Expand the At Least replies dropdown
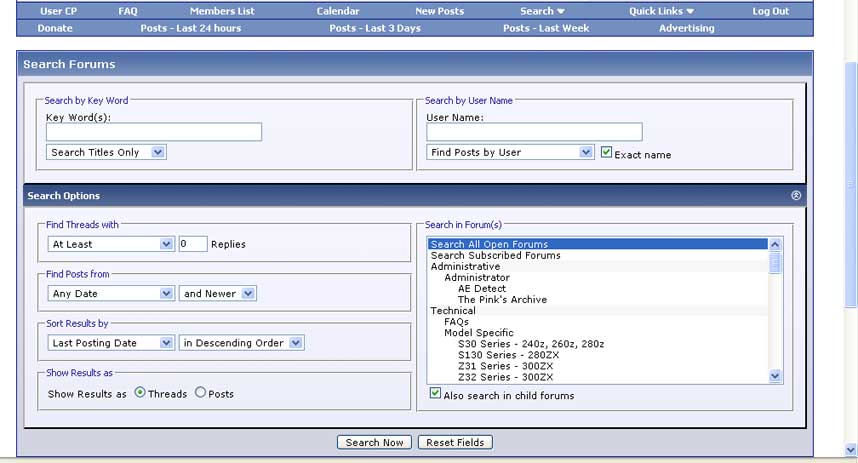Image resolution: width=858 pixels, height=463 pixels. 111,244
